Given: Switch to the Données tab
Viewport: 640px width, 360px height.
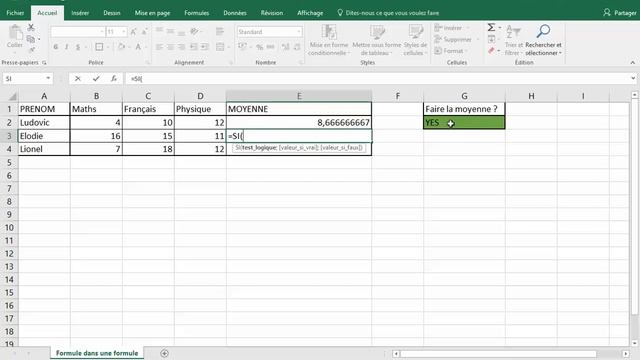Looking at the screenshot, I should click(235, 13).
